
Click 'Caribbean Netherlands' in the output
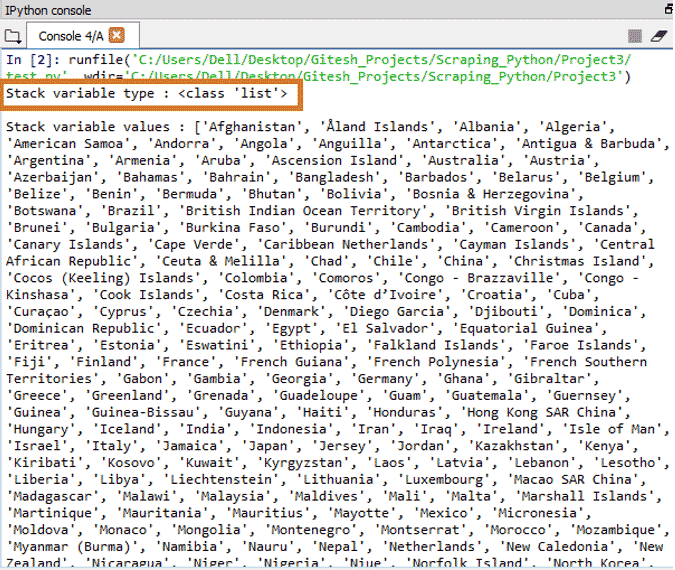pos(346,245)
